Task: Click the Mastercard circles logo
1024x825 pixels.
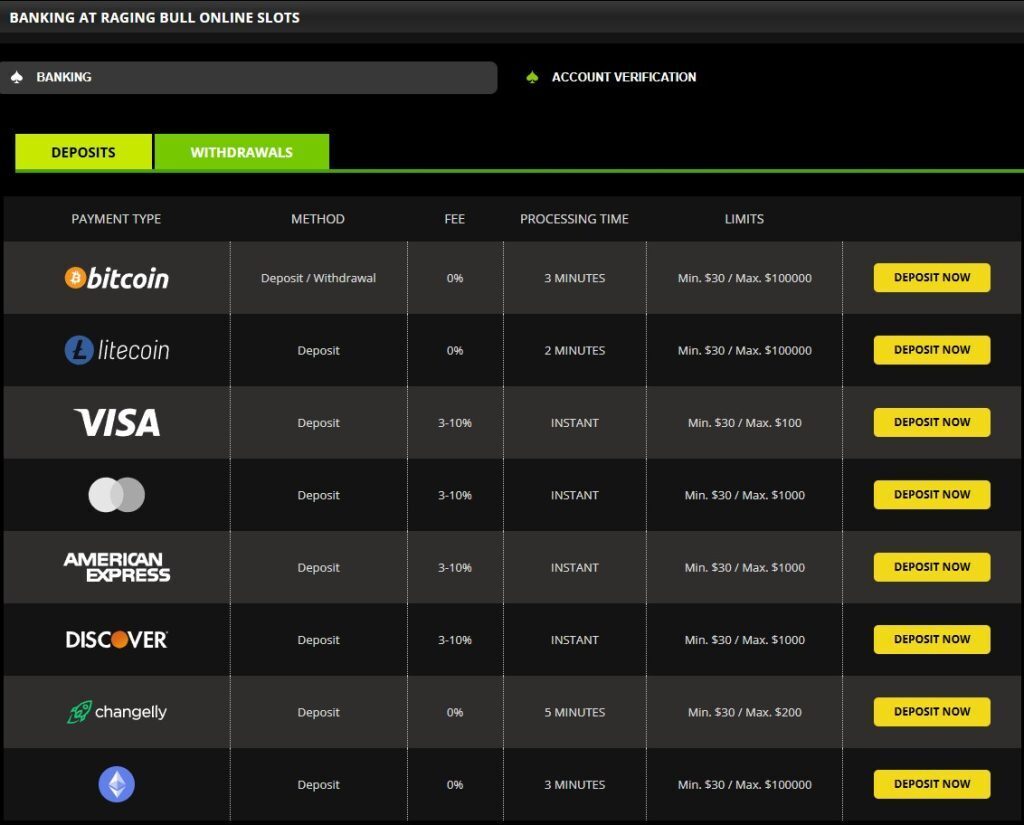Action: coord(117,494)
